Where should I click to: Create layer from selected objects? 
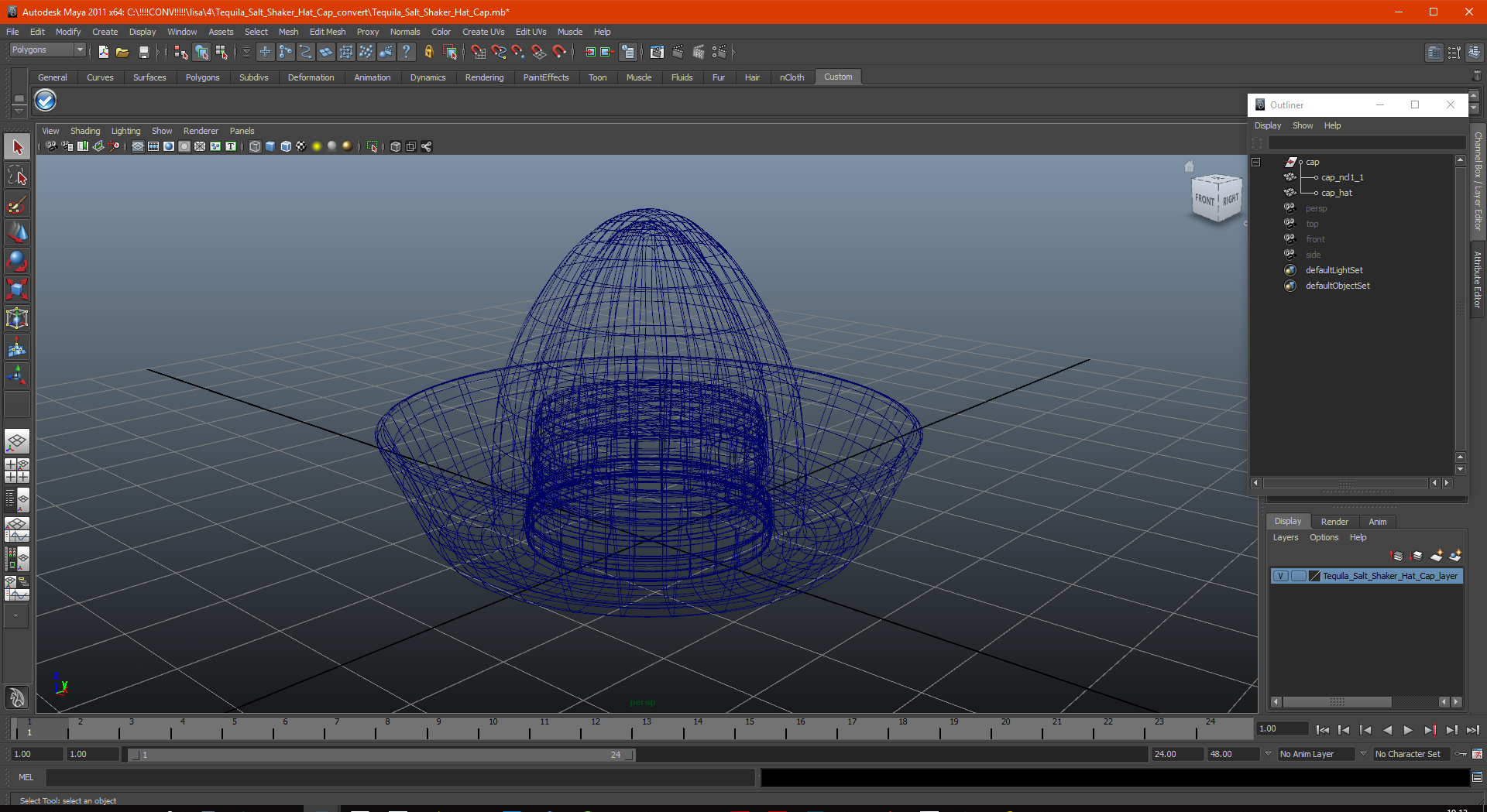1456,556
